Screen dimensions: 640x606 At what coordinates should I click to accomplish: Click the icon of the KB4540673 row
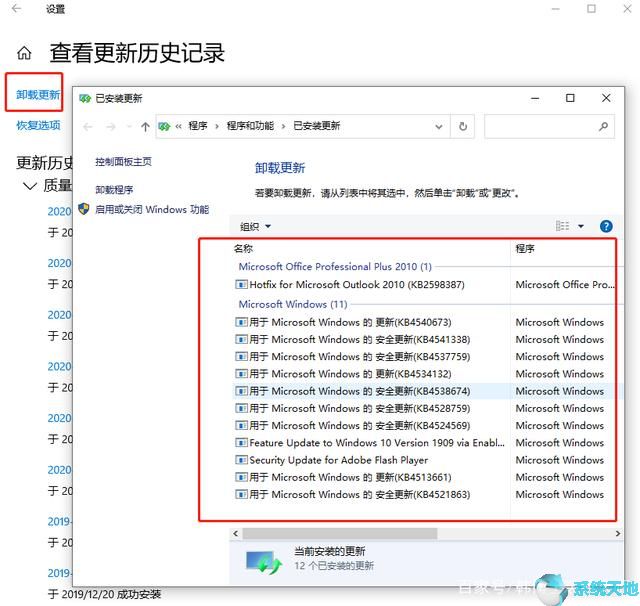pyautogui.click(x=241, y=322)
